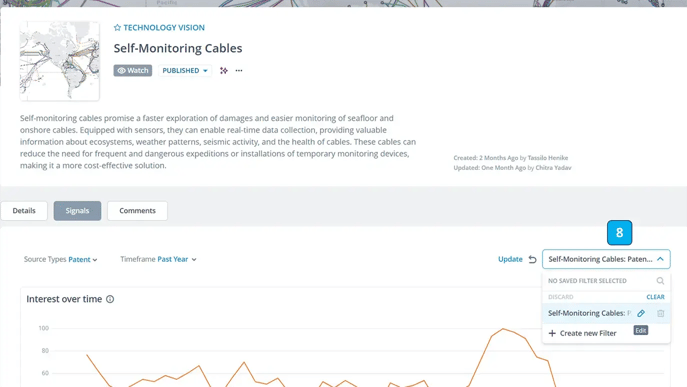Select the Signals tab
This screenshot has height=387, width=687.
(78, 211)
